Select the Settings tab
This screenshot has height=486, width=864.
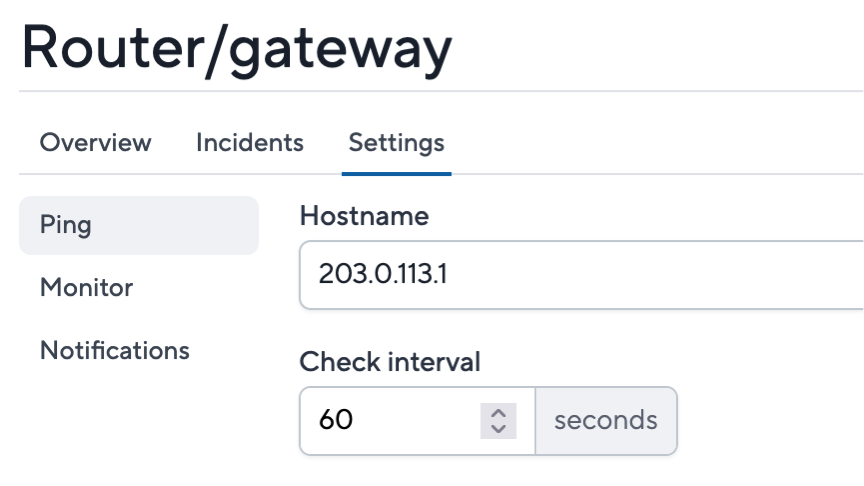click(x=396, y=143)
